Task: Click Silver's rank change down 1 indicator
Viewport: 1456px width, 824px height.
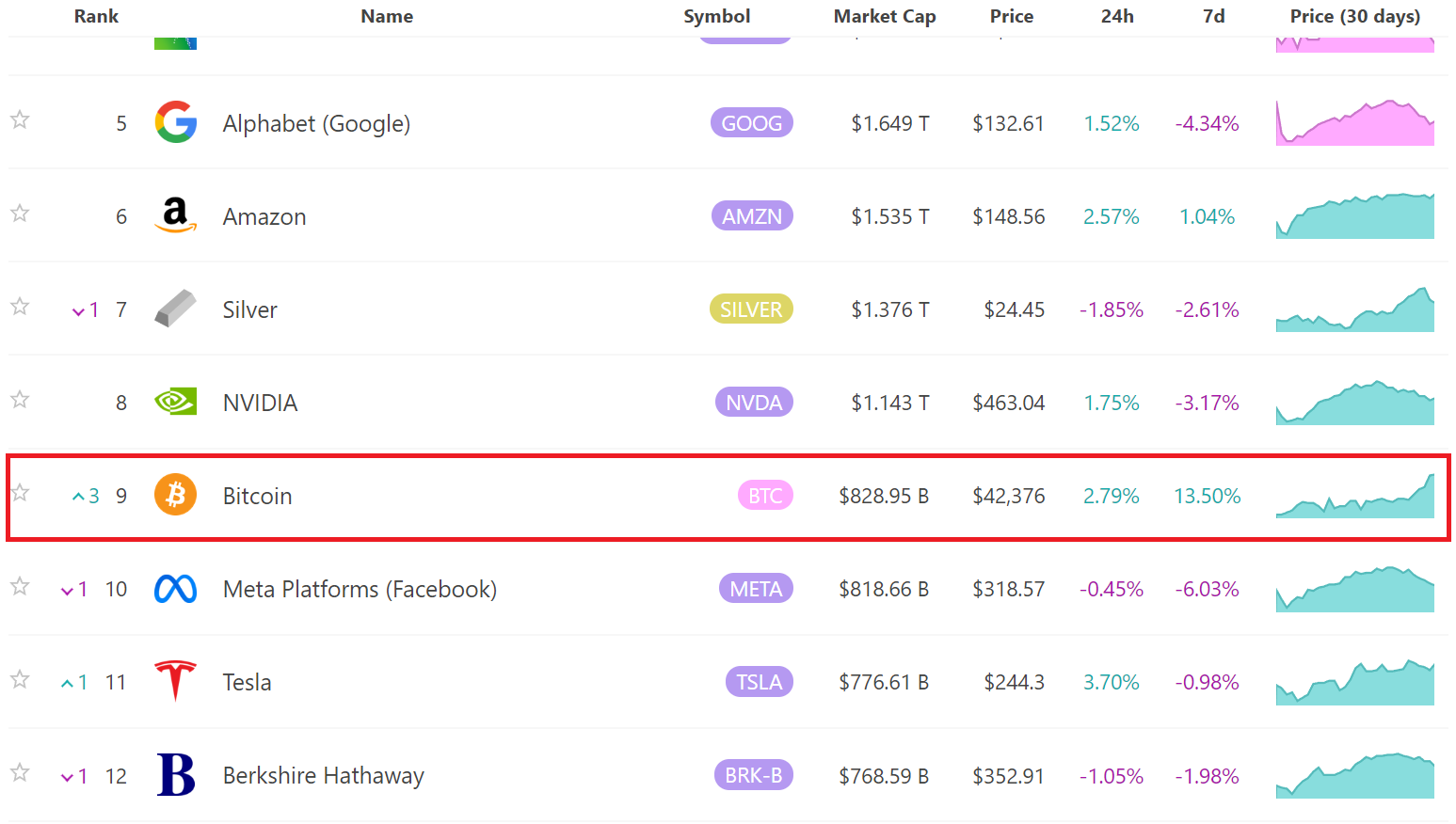Action: pos(86,309)
